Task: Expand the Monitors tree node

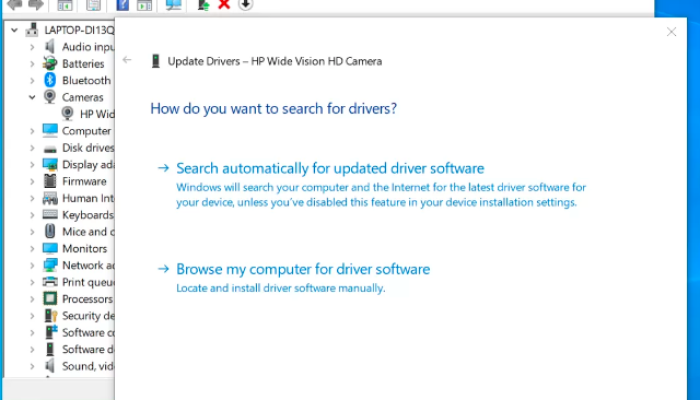Action: click(x=32, y=249)
